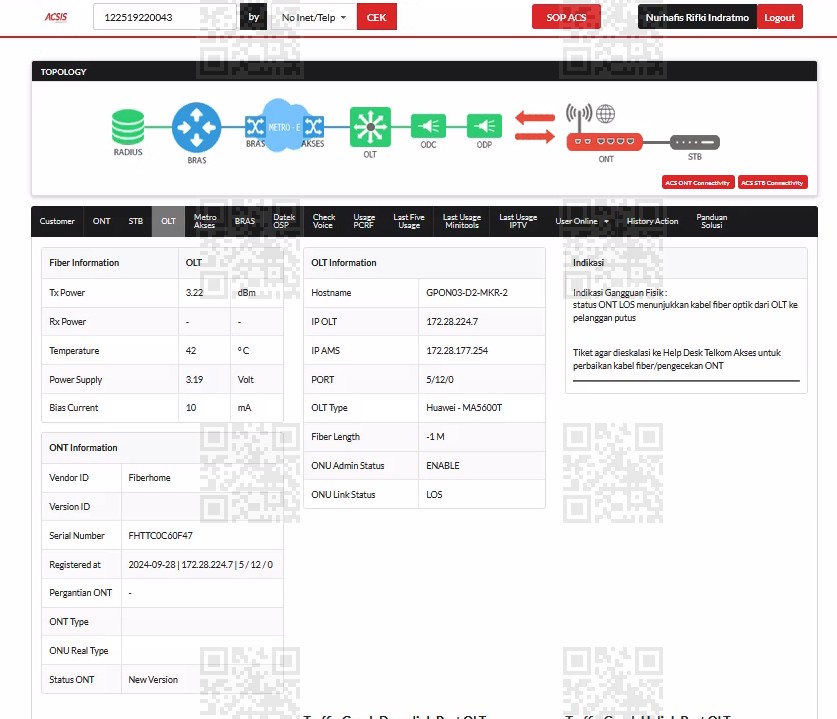Click the Status ONT value New Version
This screenshot has width=837, height=719.
(153, 680)
